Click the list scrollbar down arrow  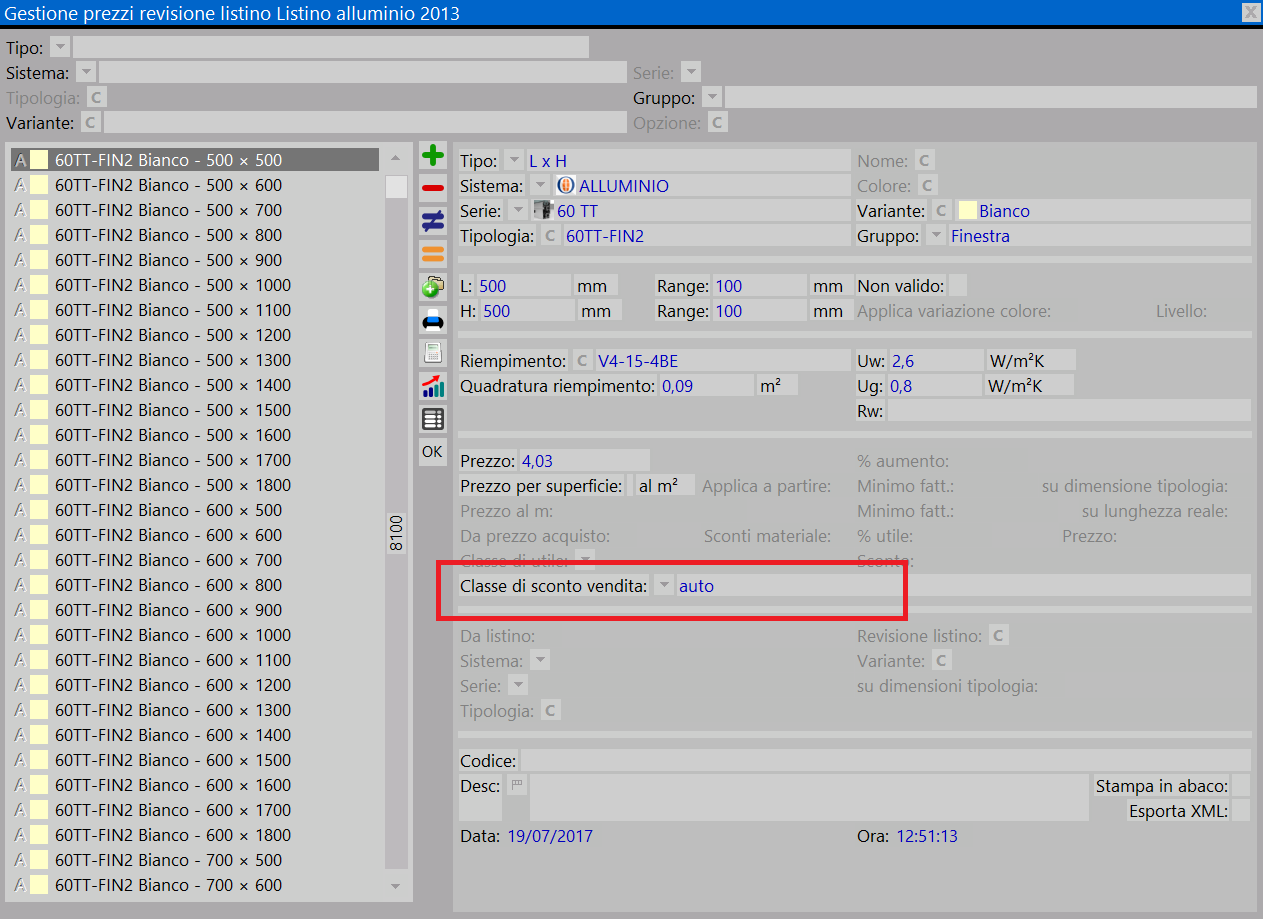coord(396,886)
